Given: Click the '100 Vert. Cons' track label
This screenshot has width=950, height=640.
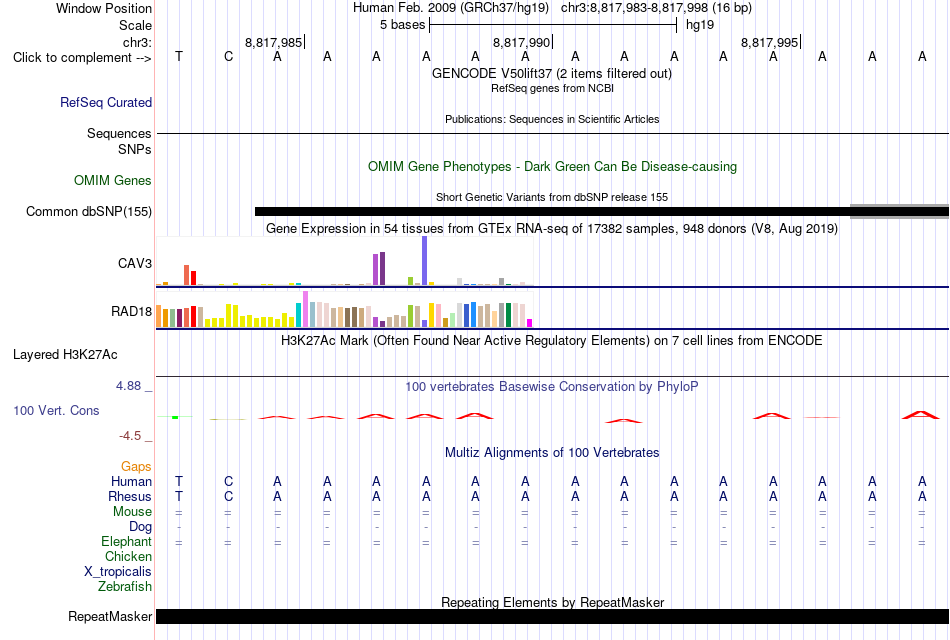Looking at the screenshot, I should 56,410.
